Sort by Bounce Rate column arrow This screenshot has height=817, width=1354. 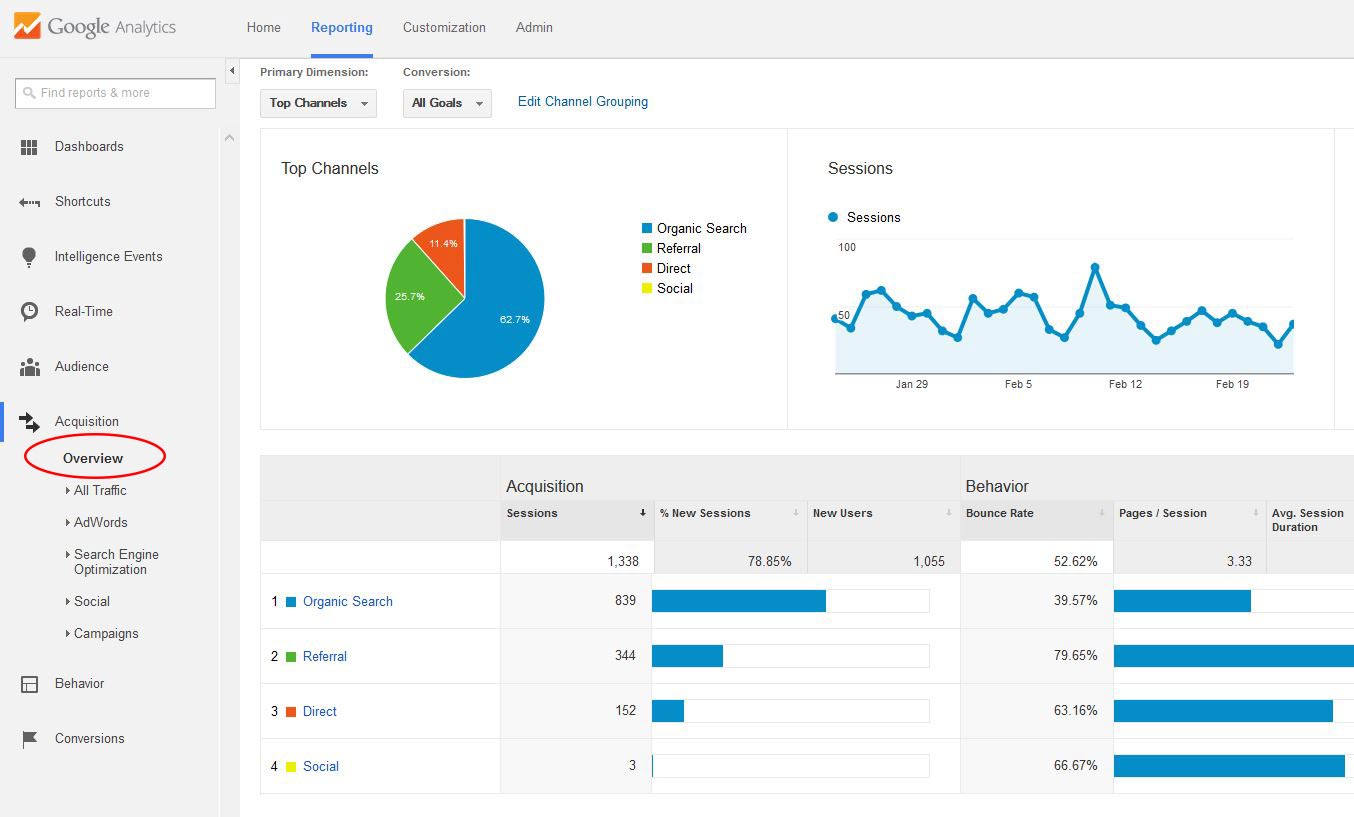click(1102, 513)
